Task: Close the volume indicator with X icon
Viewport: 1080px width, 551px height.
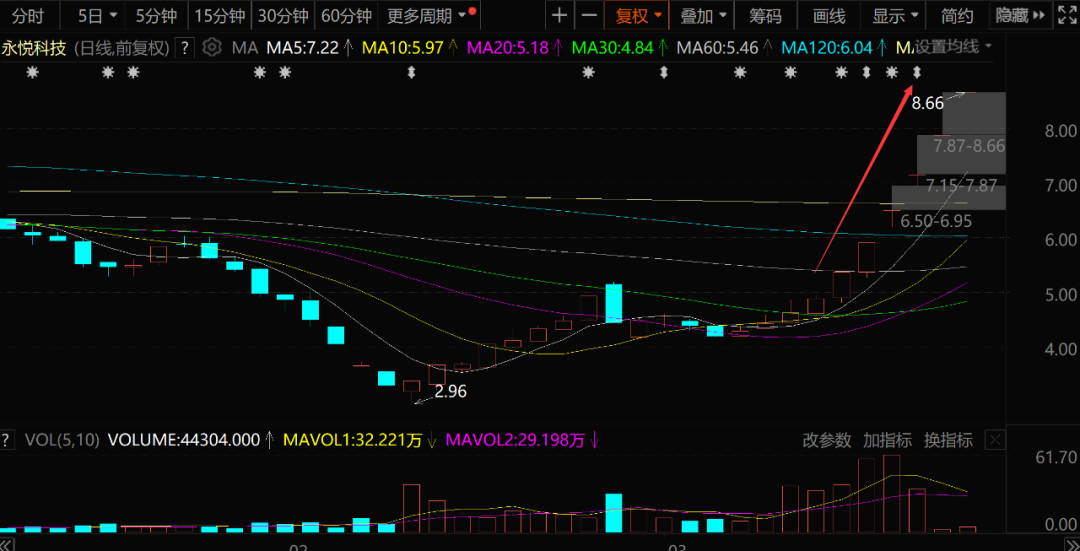Action: tap(996, 439)
